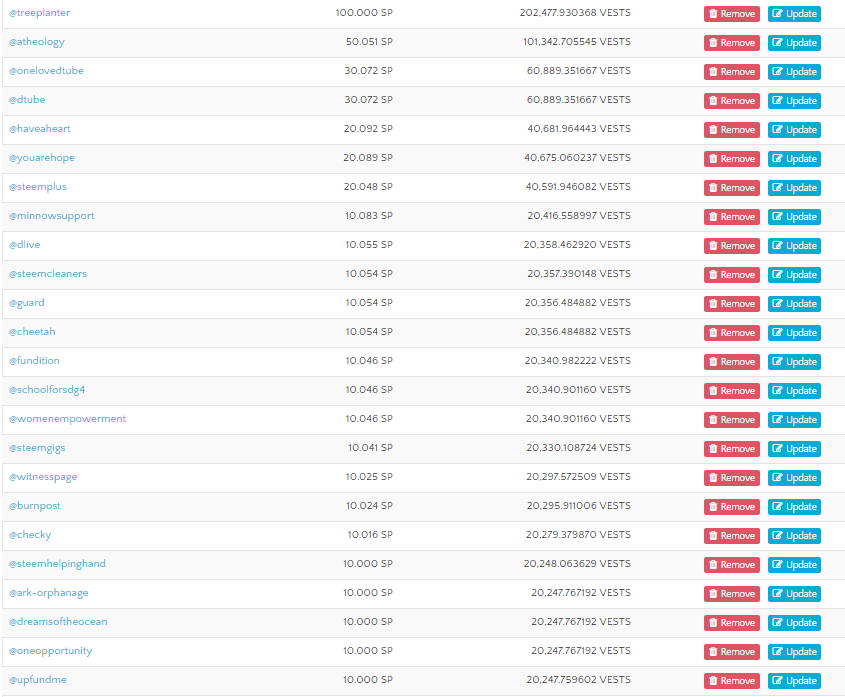Open the @fundition account link
The width and height of the screenshot is (845, 697).
click(34, 361)
